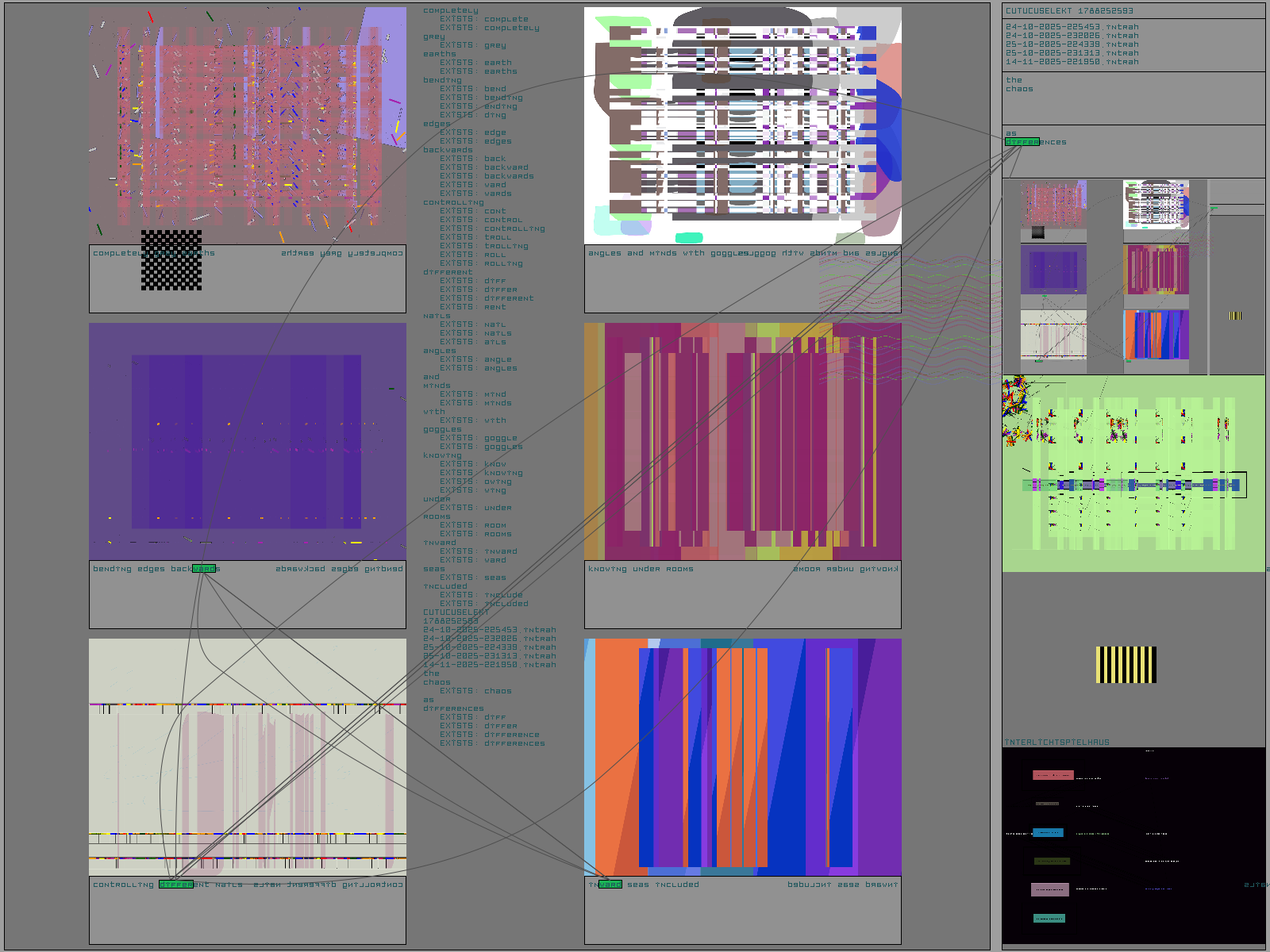The height and width of the screenshot is (952, 1270).
Task: Open the 'controlling' entry in word list
Action: click(452, 202)
